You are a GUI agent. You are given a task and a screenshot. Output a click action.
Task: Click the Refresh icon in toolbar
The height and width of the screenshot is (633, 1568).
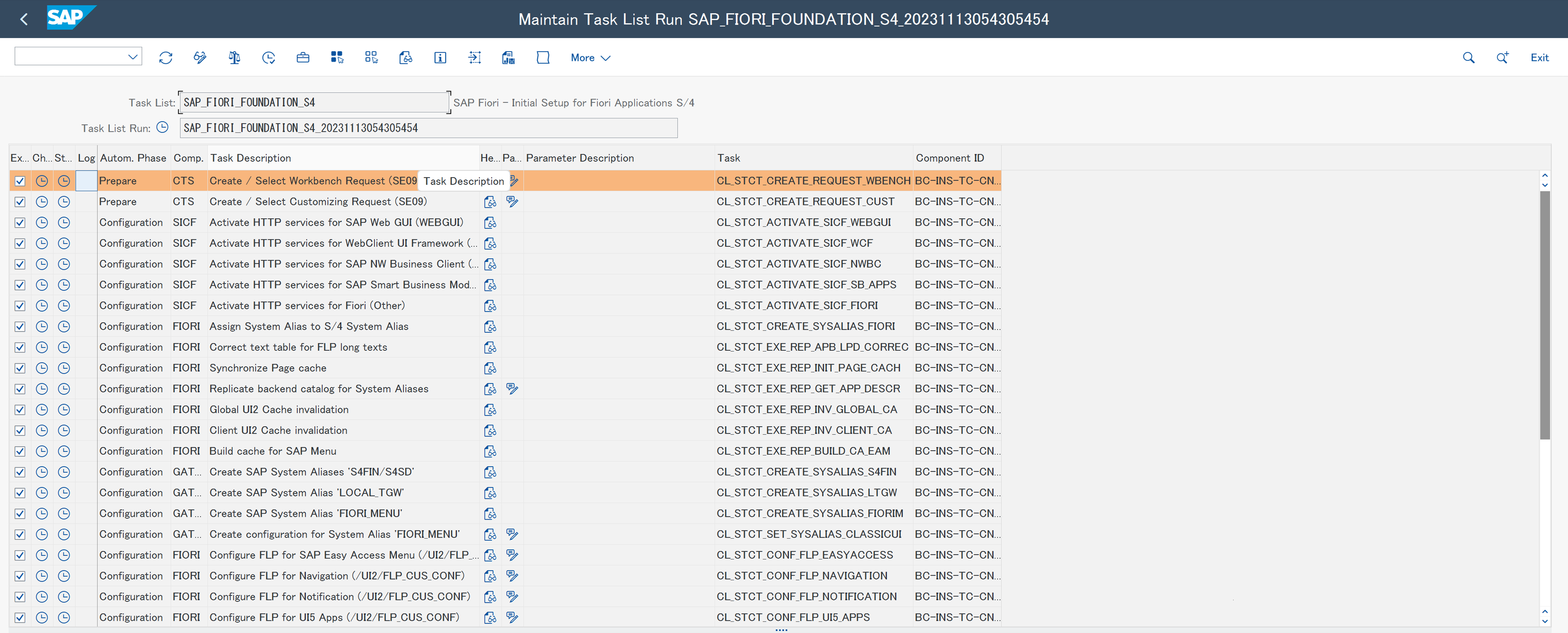[x=165, y=58]
